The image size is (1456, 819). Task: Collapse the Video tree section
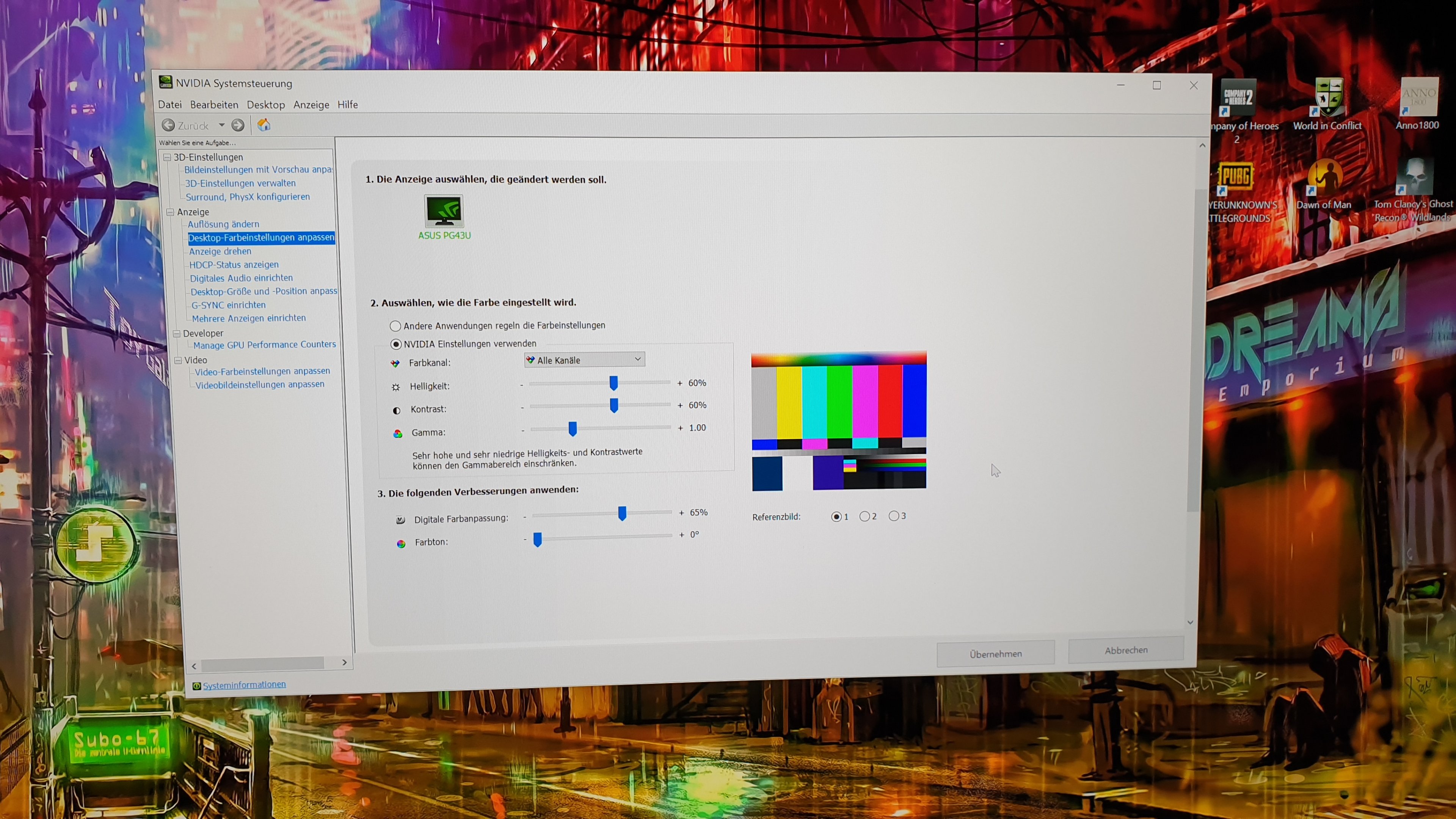point(178,360)
